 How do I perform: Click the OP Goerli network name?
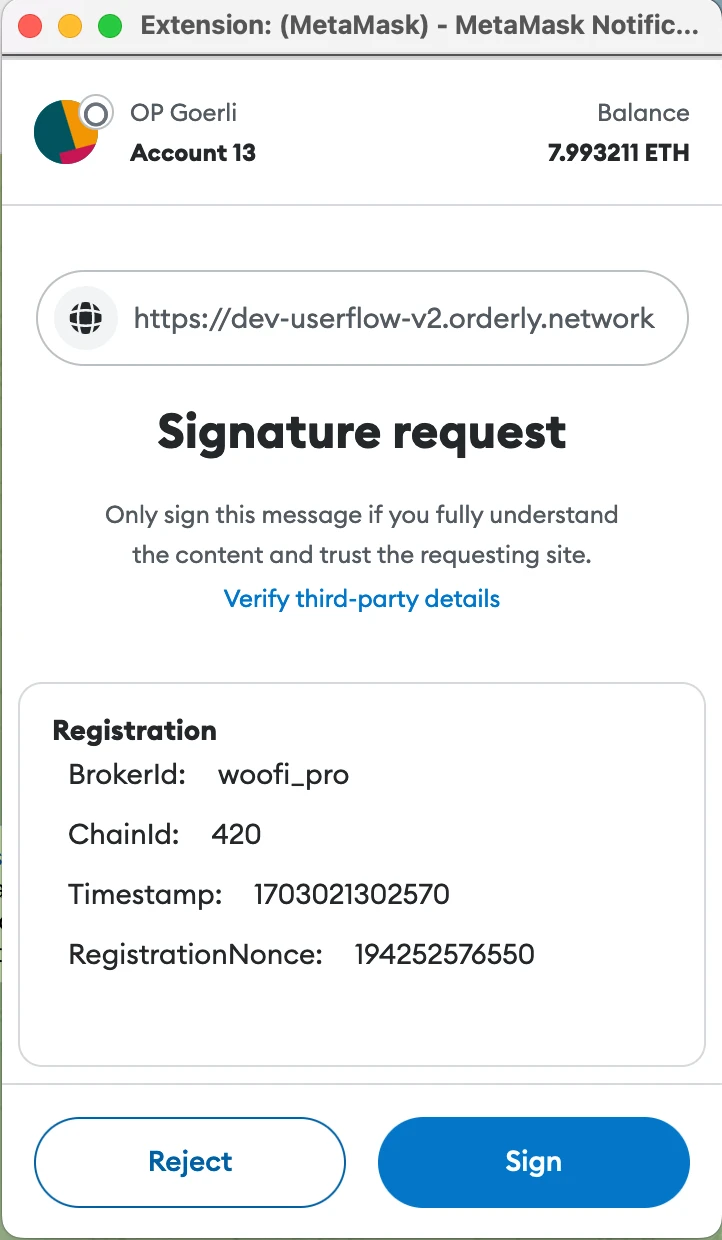click(x=183, y=112)
